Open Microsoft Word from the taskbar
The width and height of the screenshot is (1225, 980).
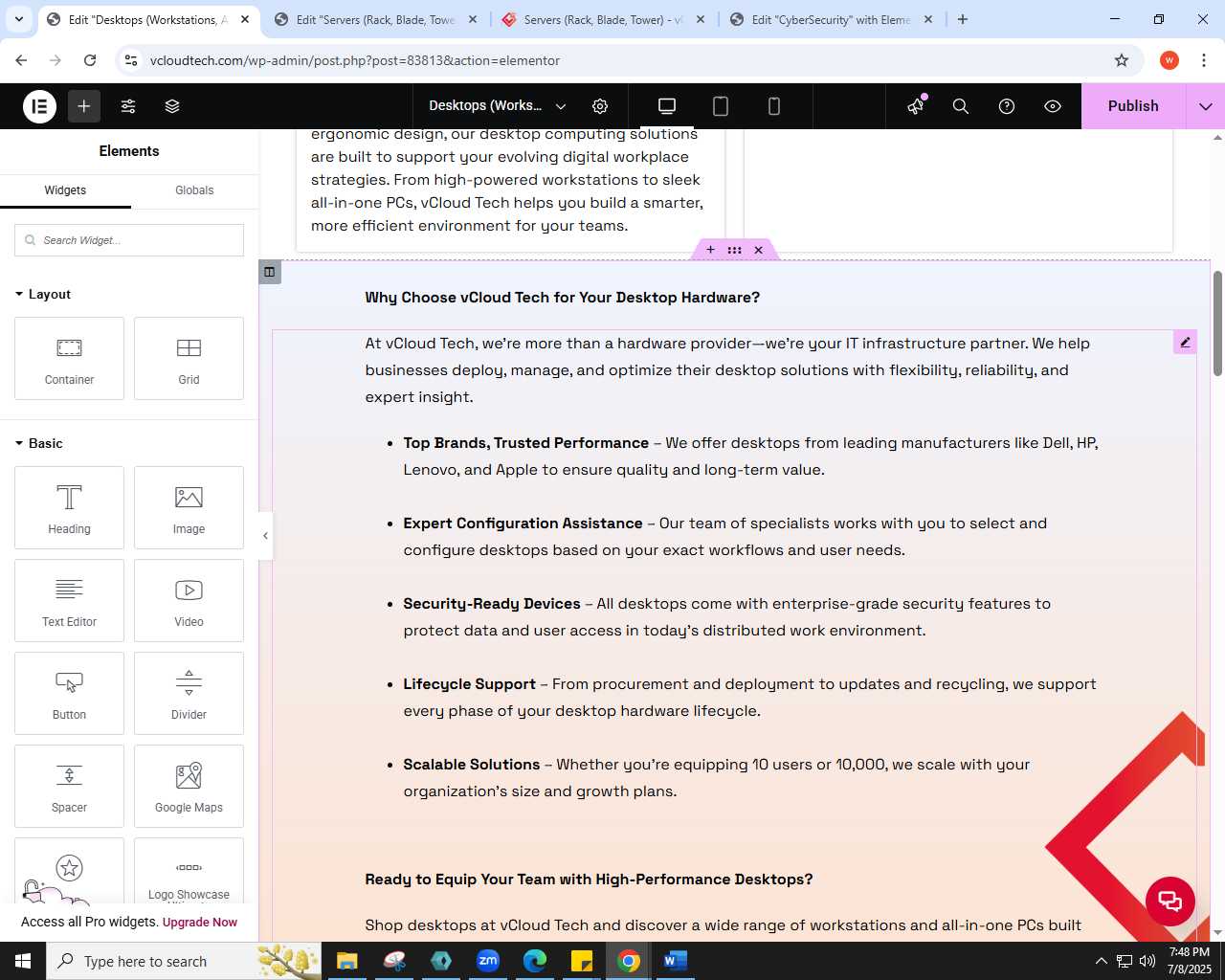tap(676, 961)
